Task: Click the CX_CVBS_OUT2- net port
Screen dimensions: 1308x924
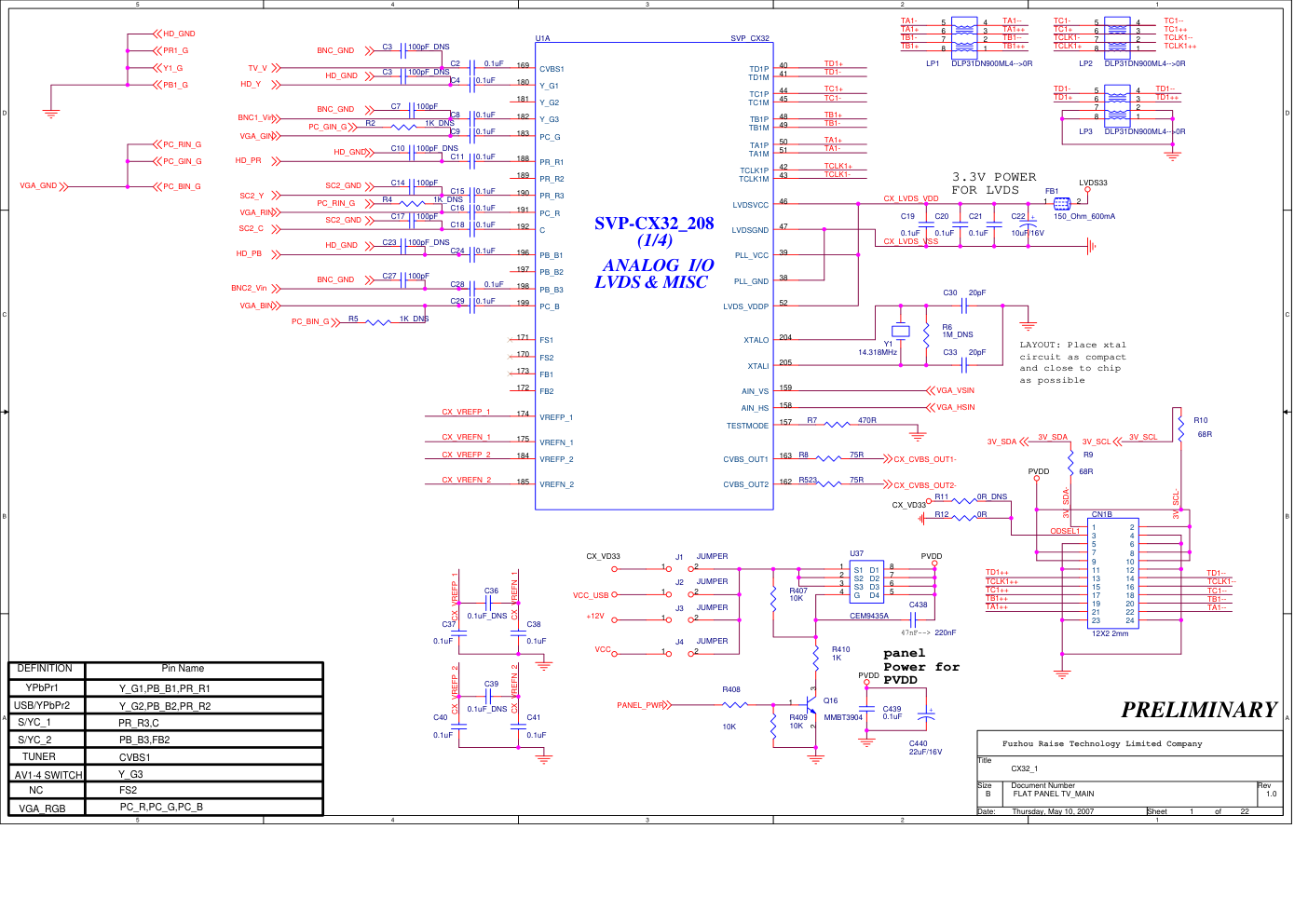Action: (x=920, y=484)
